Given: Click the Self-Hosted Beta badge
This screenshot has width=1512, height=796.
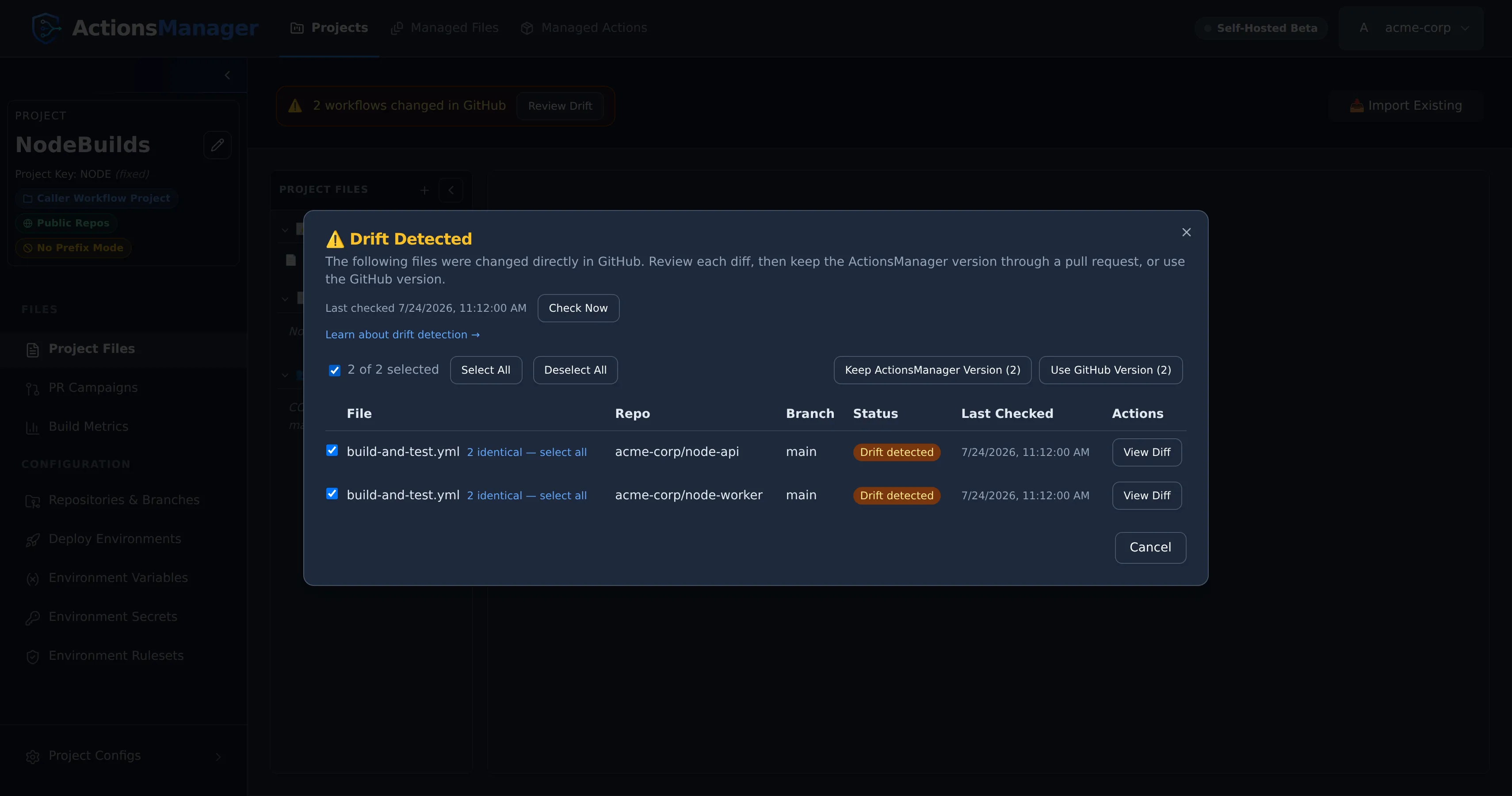Looking at the screenshot, I should [x=1261, y=27].
